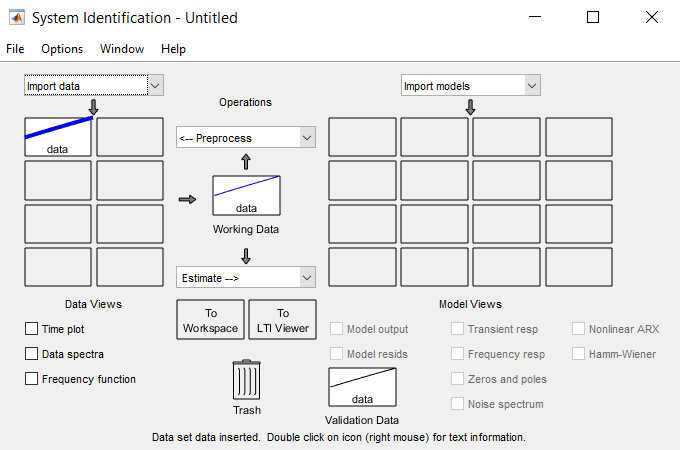680x450 pixels.
Task: Enable the Frequency function checkbox
Action: pos(31,378)
